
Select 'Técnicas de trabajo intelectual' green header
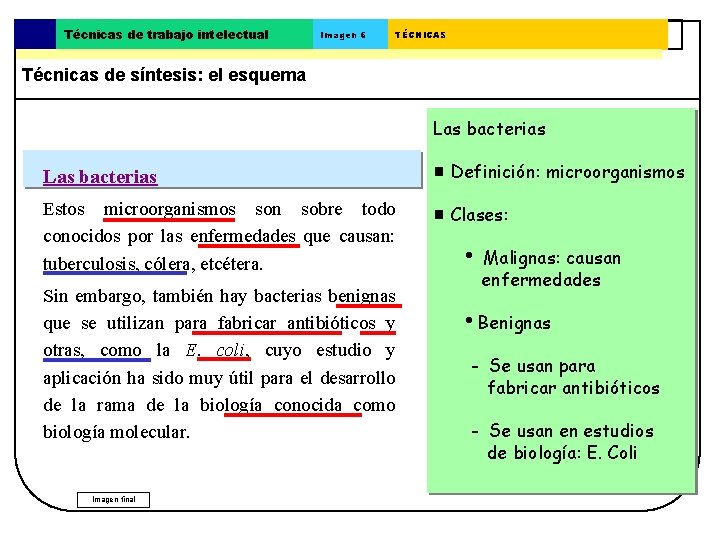coord(185,34)
